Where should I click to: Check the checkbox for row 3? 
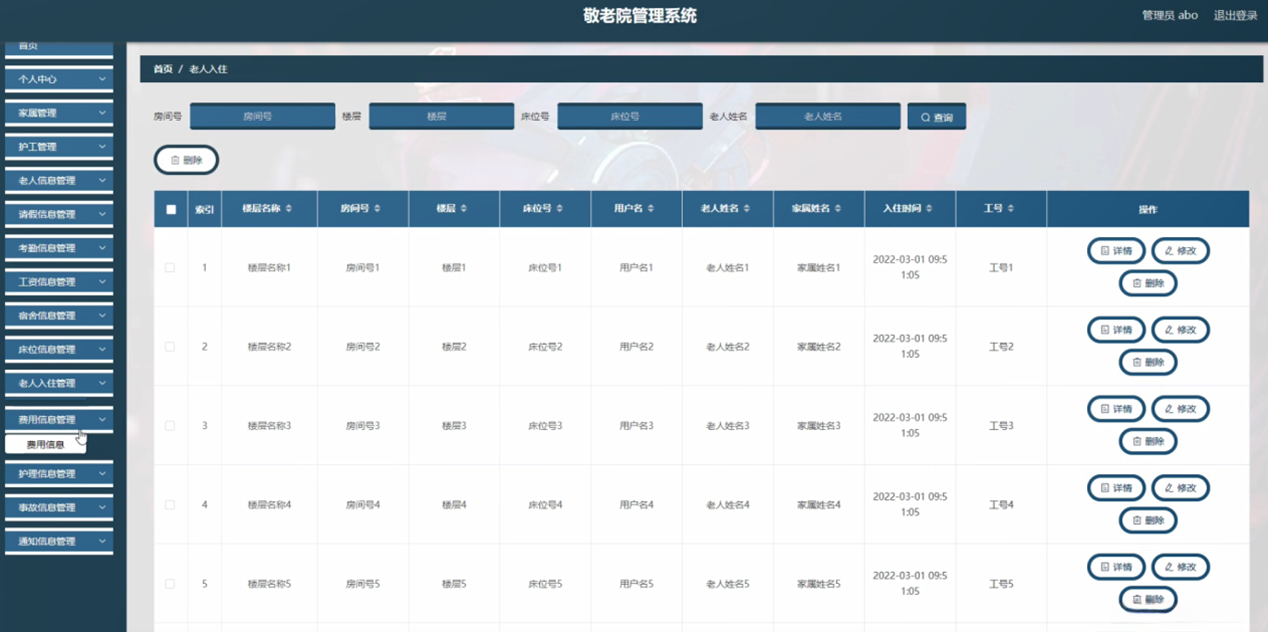tap(170, 426)
